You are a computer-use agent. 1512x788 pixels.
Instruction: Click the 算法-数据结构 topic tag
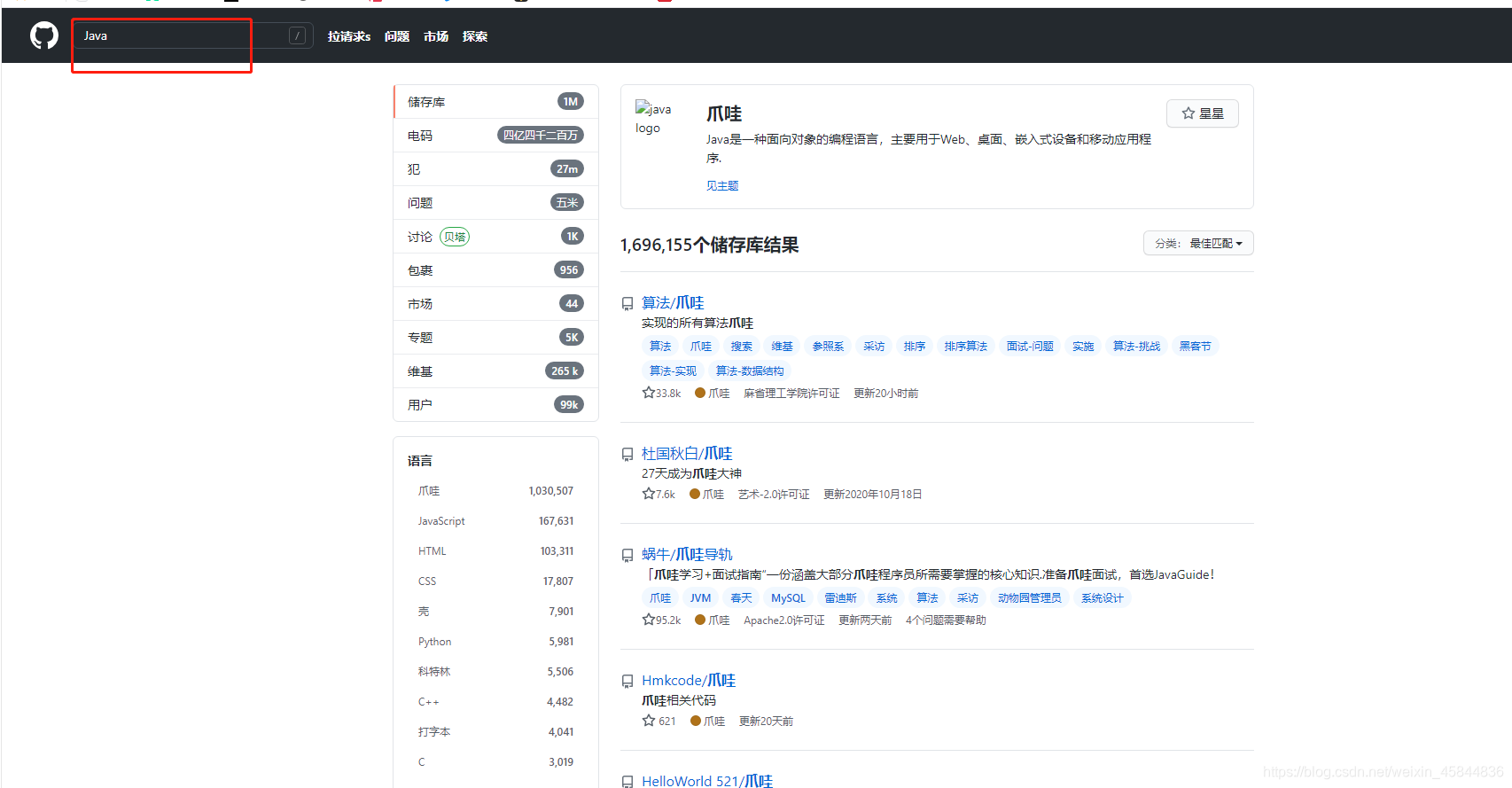(x=750, y=371)
